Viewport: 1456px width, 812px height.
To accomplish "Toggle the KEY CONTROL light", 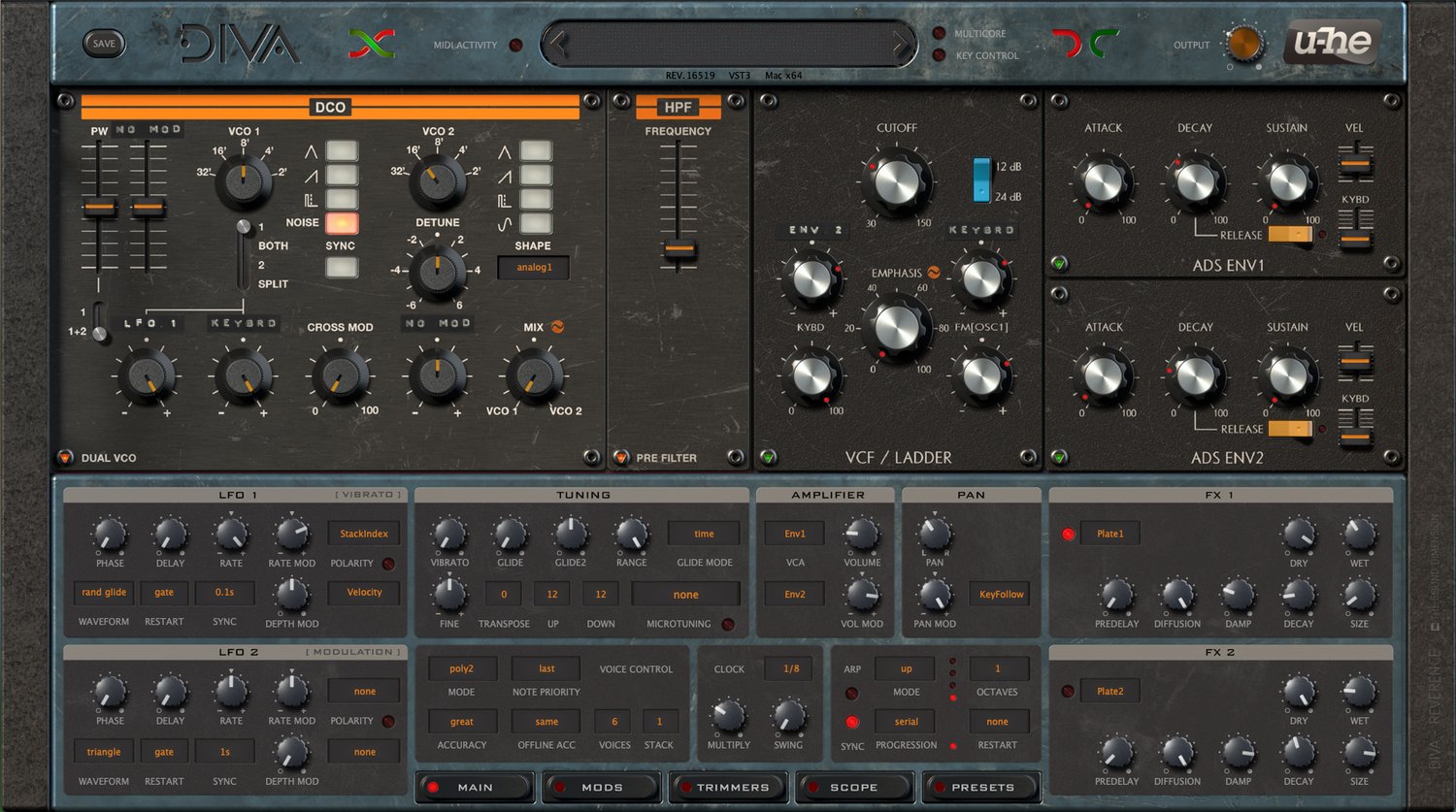I will coord(939,55).
